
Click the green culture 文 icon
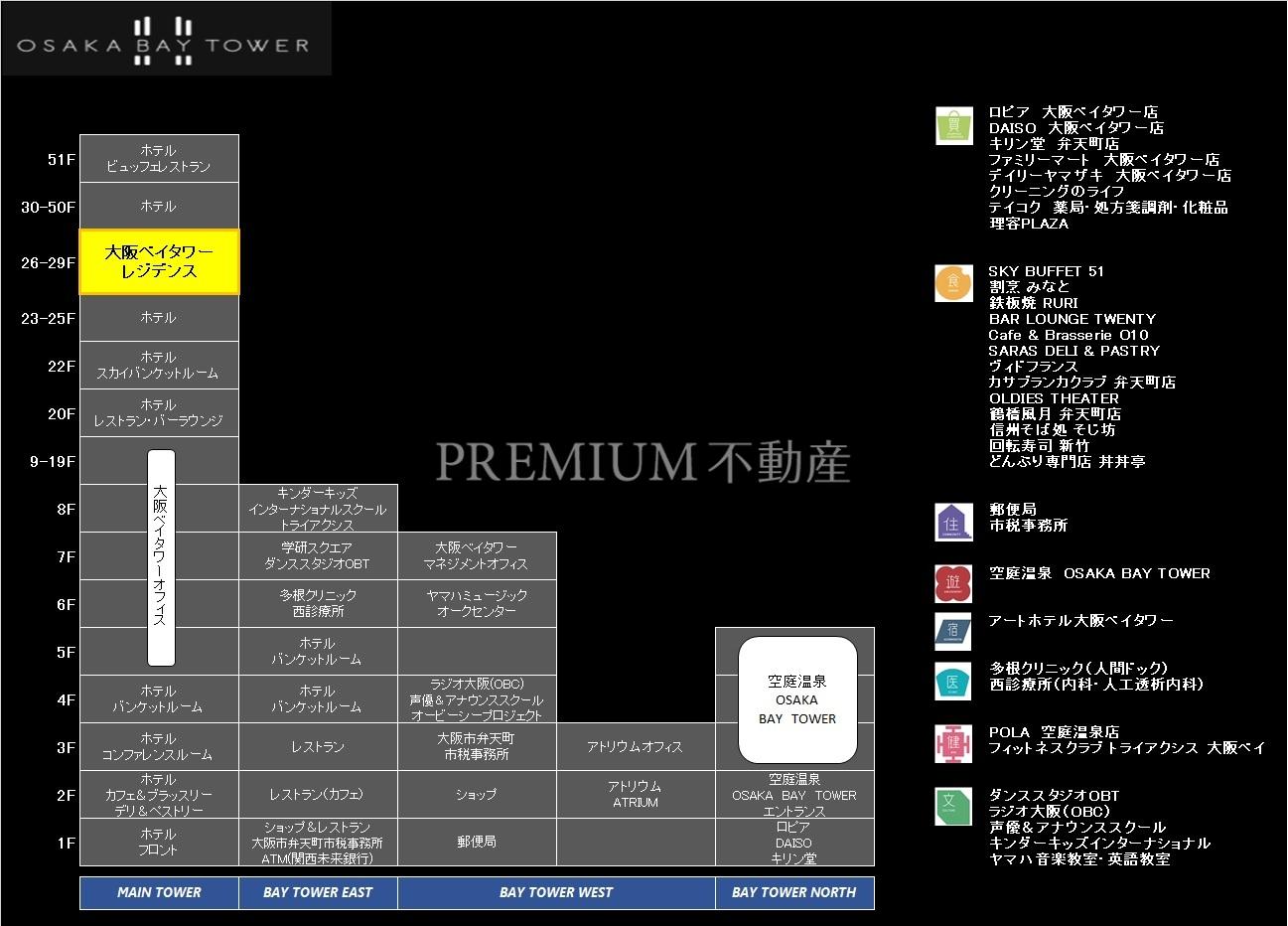tap(953, 807)
